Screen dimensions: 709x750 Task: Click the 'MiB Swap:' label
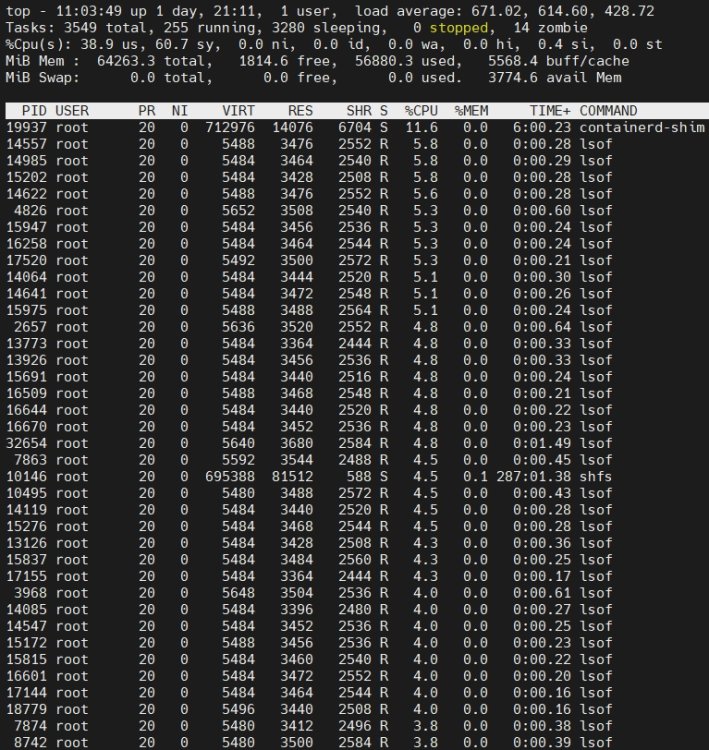pos(43,78)
